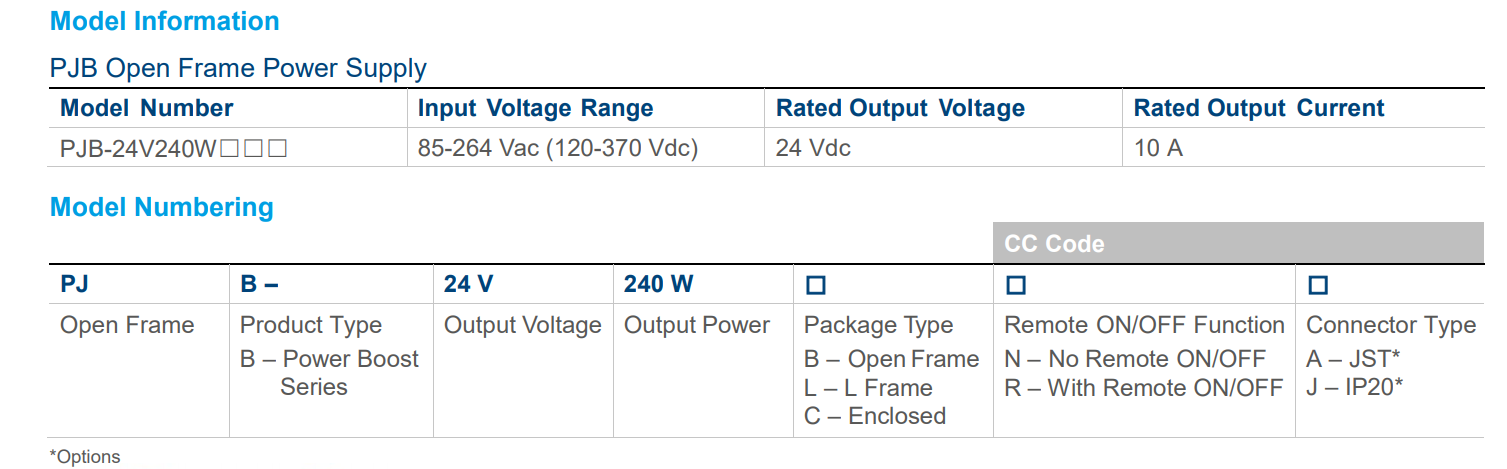Click the Model Numbering heading
Screen dimensions: 1507x469
tap(161, 207)
